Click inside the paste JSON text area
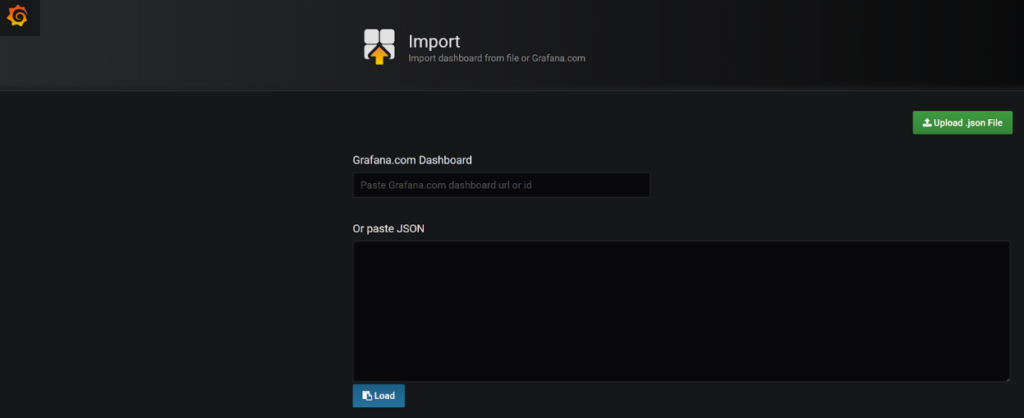 (x=680, y=310)
